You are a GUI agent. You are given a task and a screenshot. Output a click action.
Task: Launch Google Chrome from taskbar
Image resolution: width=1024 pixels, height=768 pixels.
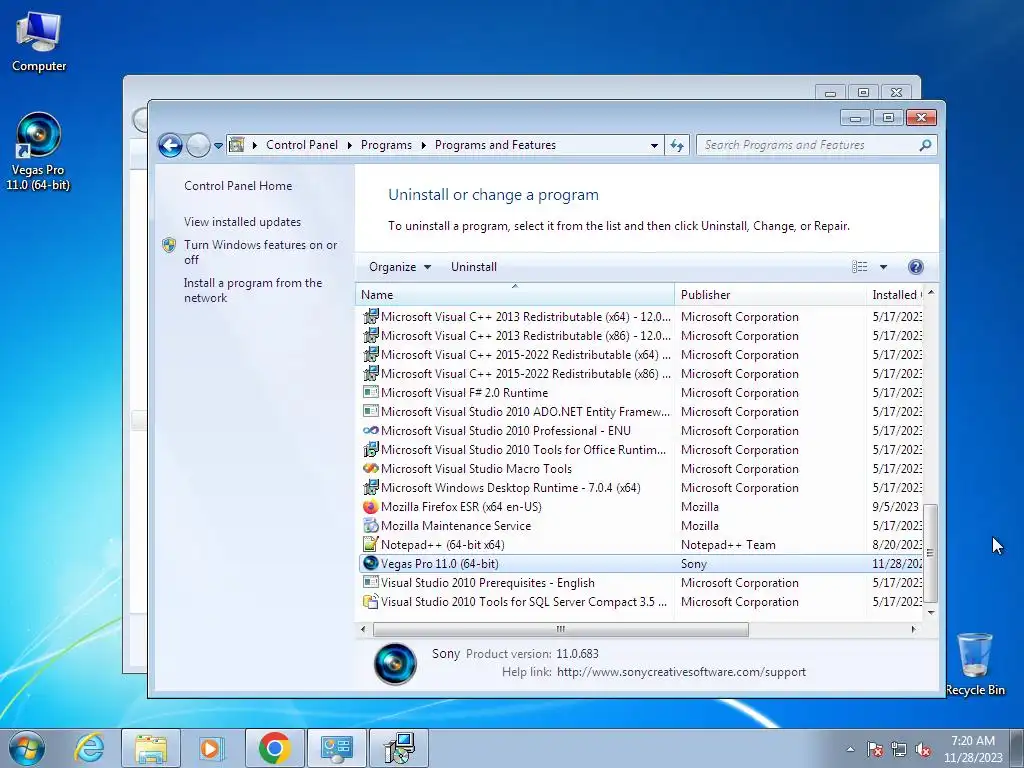pos(274,748)
